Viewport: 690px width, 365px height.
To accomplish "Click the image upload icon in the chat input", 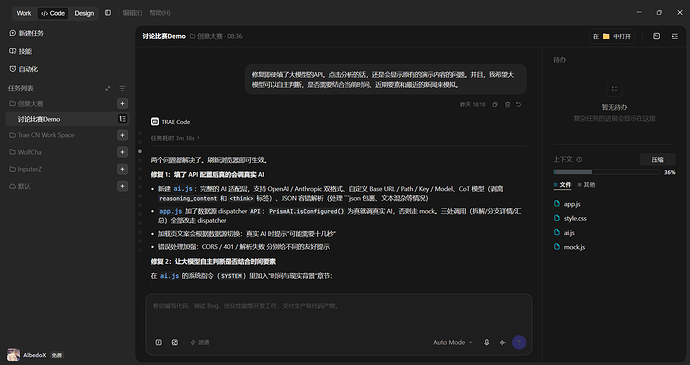I will [175, 342].
